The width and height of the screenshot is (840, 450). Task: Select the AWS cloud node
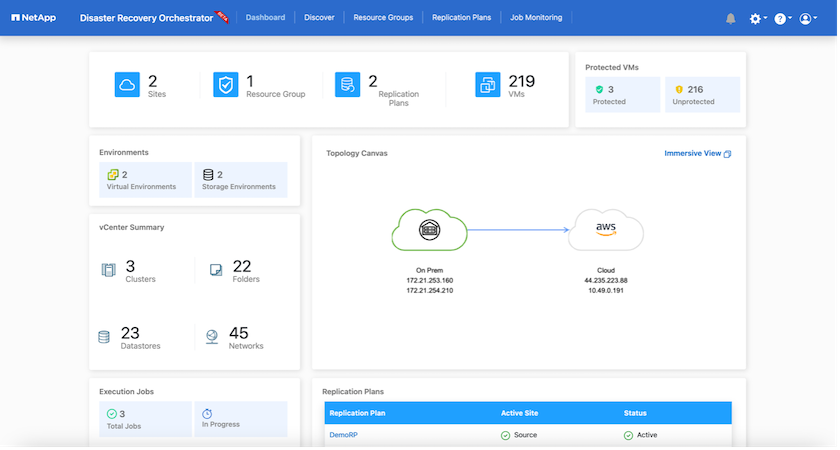[605, 231]
